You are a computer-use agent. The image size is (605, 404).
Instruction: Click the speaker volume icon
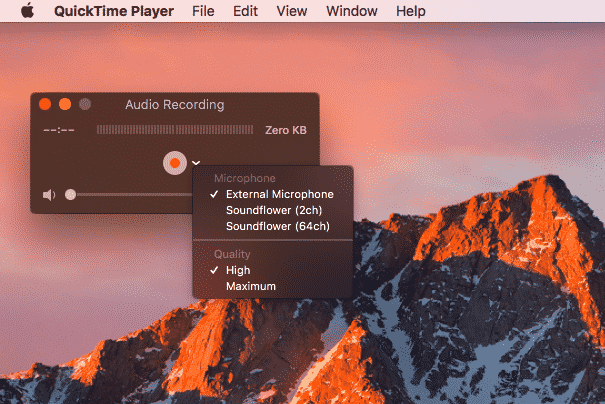coord(49,195)
